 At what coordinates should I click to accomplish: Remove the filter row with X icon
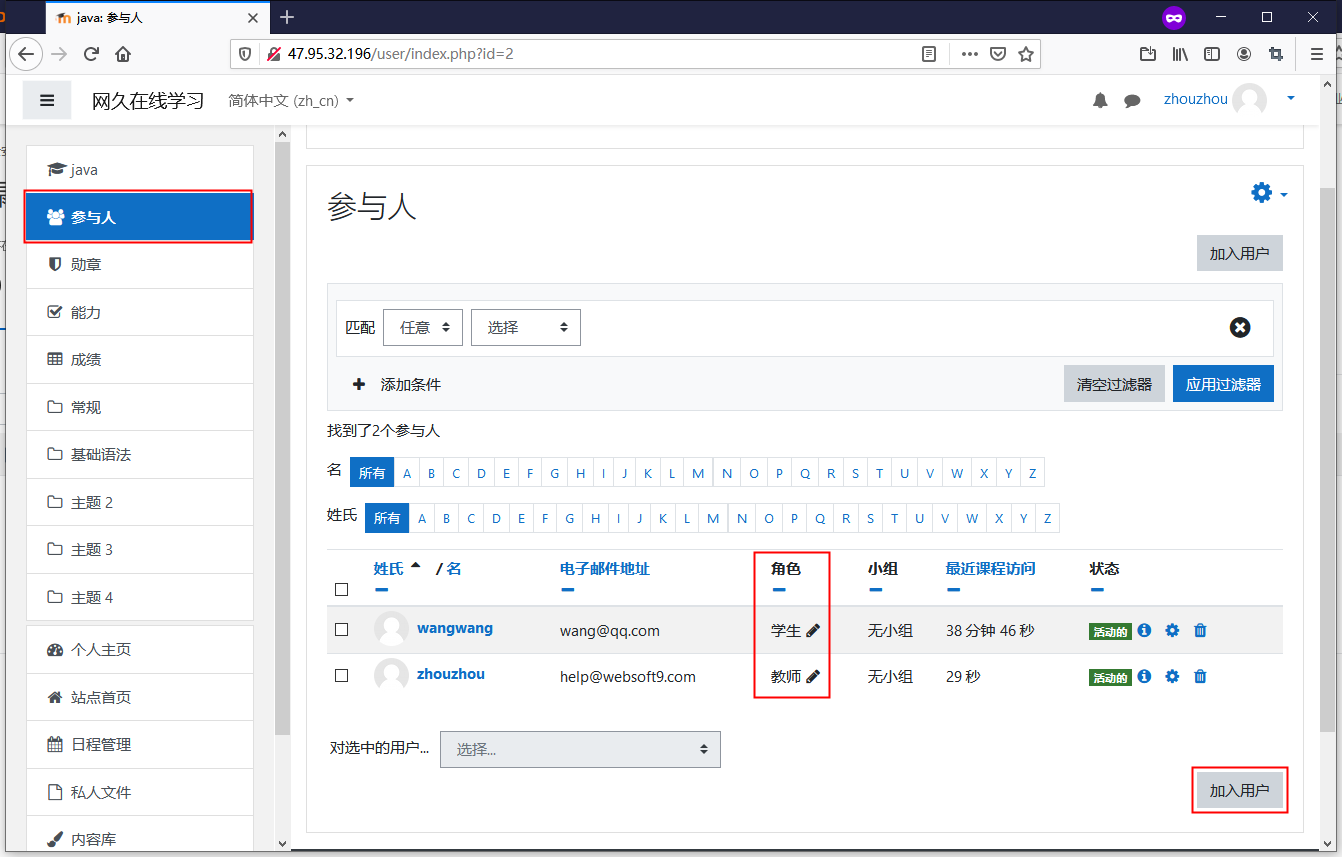[1240, 327]
